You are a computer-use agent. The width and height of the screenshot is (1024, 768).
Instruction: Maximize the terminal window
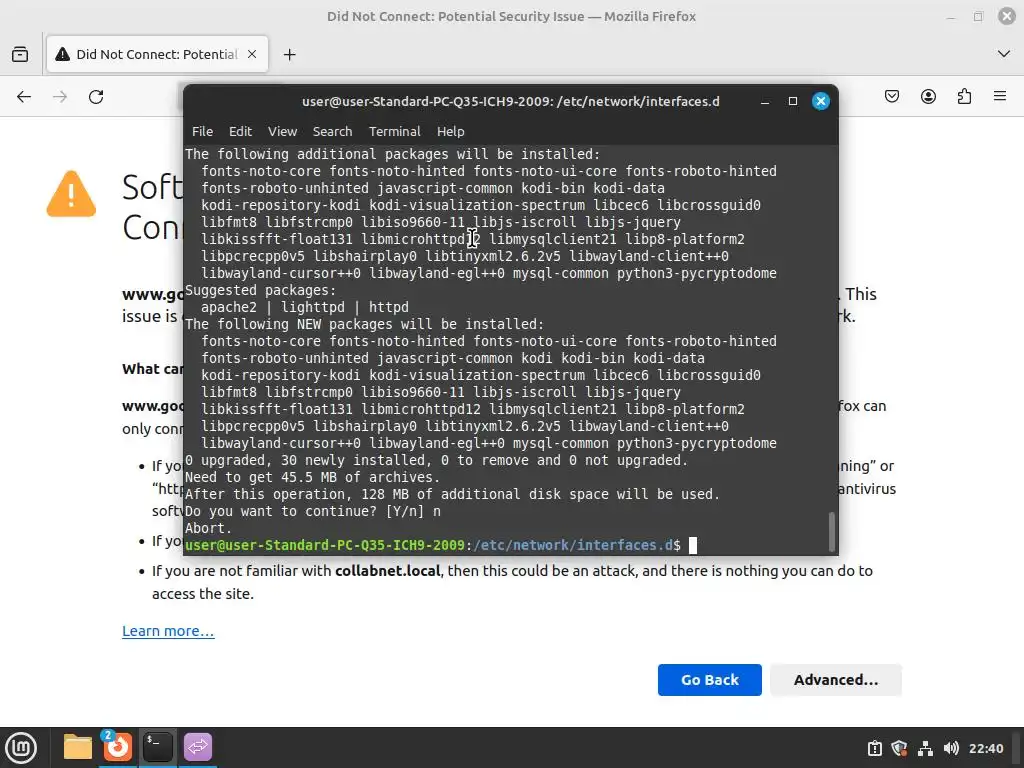tap(793, 101)
